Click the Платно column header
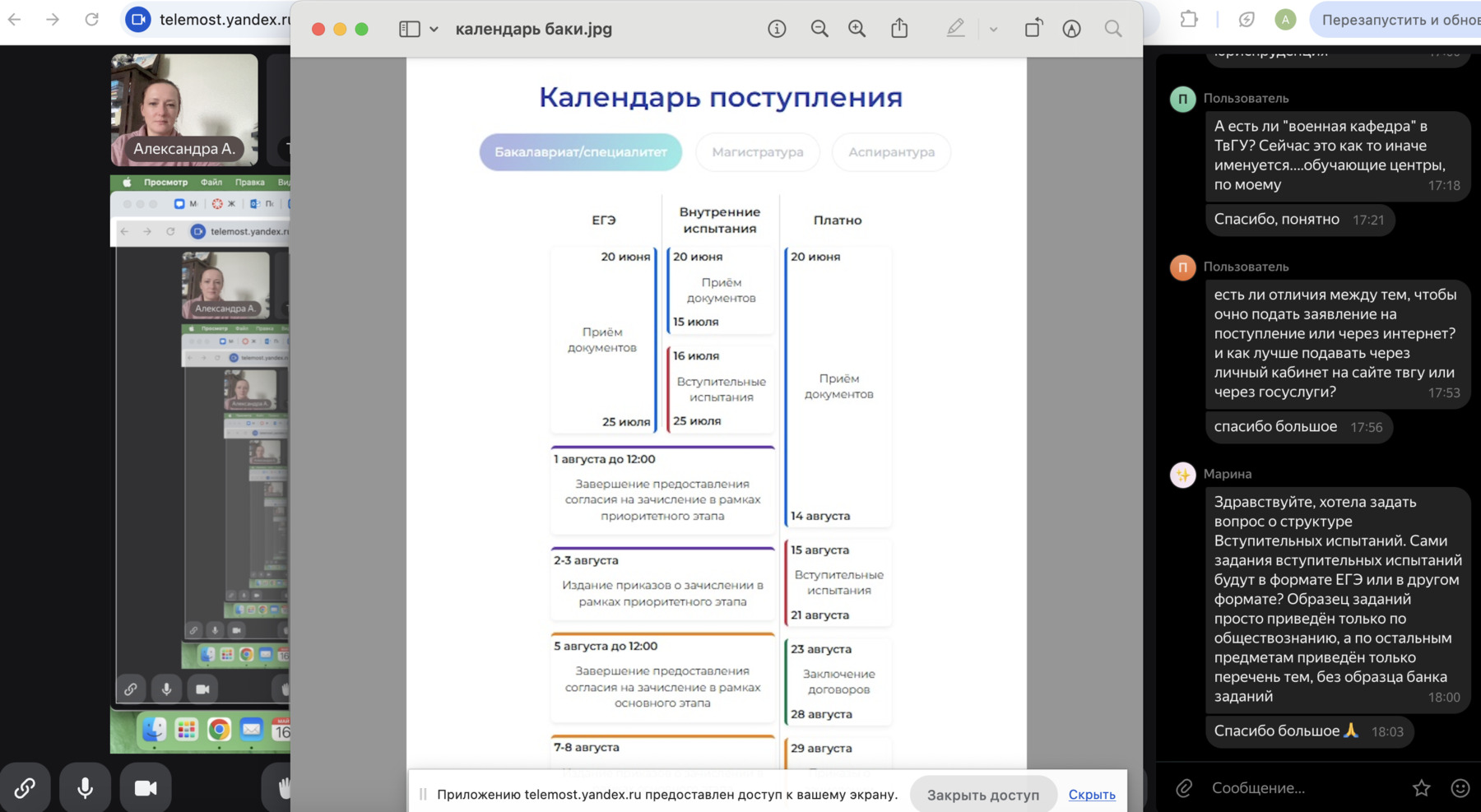This screenshot has height=812, width=1481. 838,220
